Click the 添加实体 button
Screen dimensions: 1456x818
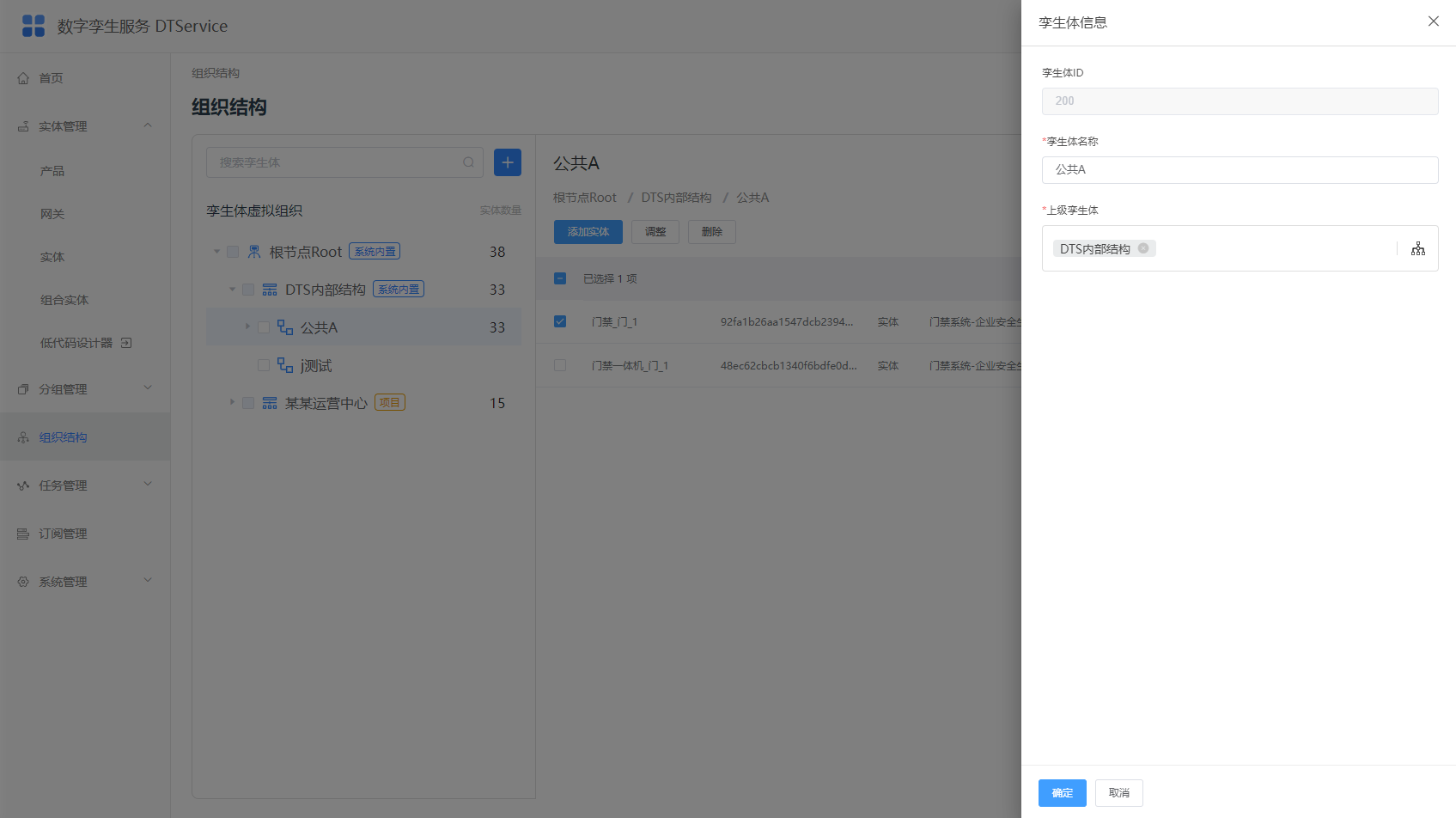point(588,232)
